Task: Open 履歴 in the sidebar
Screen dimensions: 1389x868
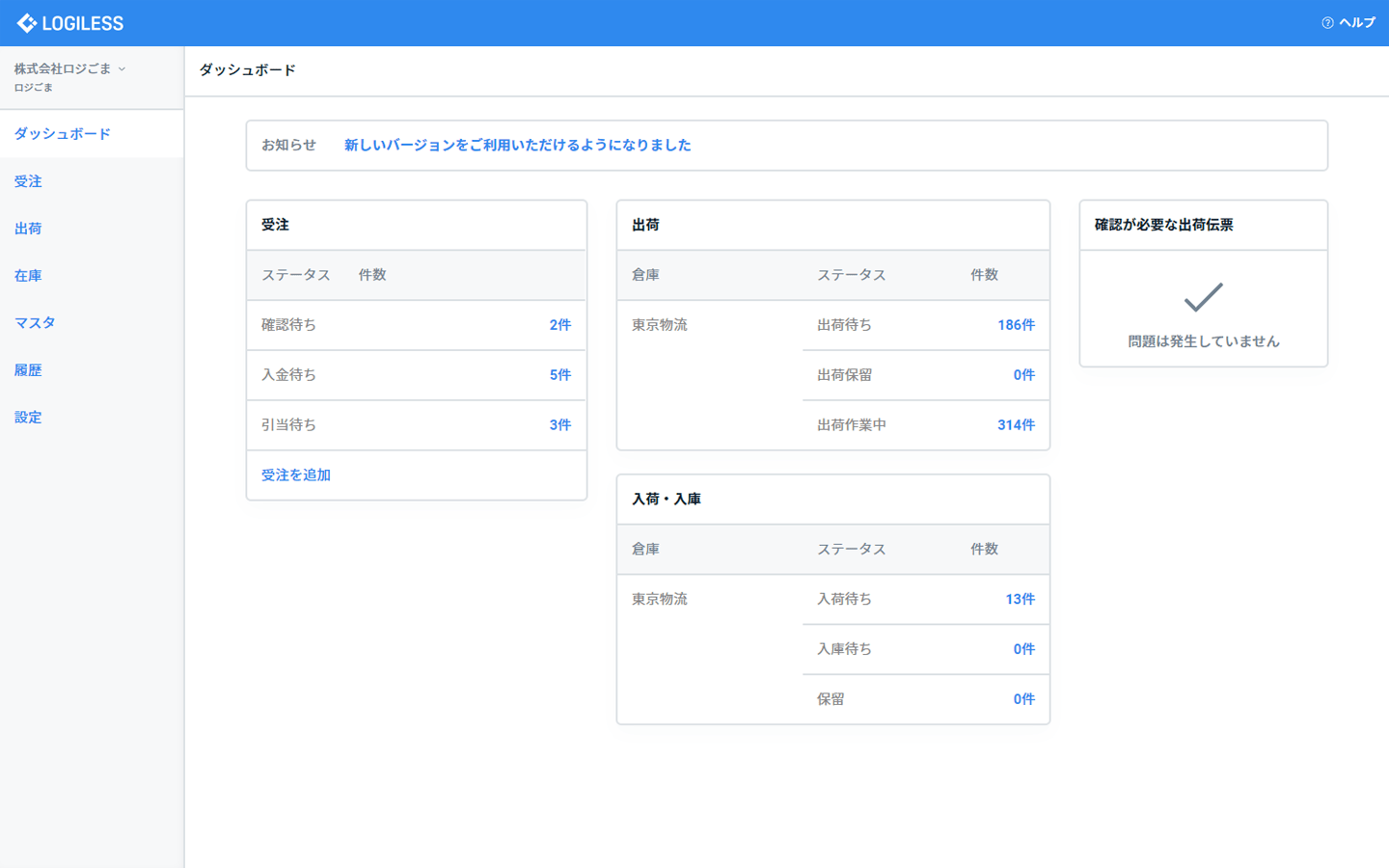Action: (x=92, y=370)
